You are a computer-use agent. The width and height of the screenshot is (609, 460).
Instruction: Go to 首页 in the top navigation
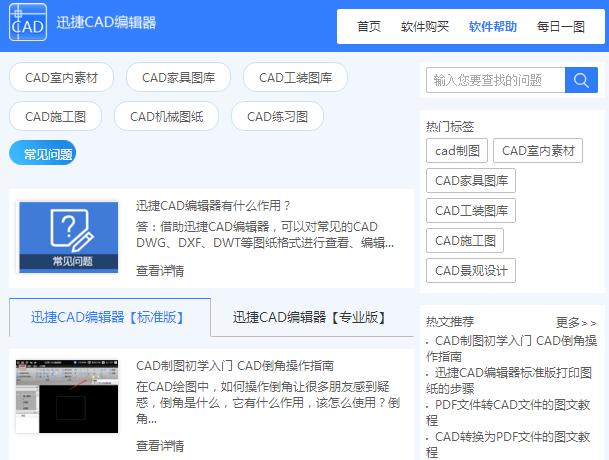(369, 27)
